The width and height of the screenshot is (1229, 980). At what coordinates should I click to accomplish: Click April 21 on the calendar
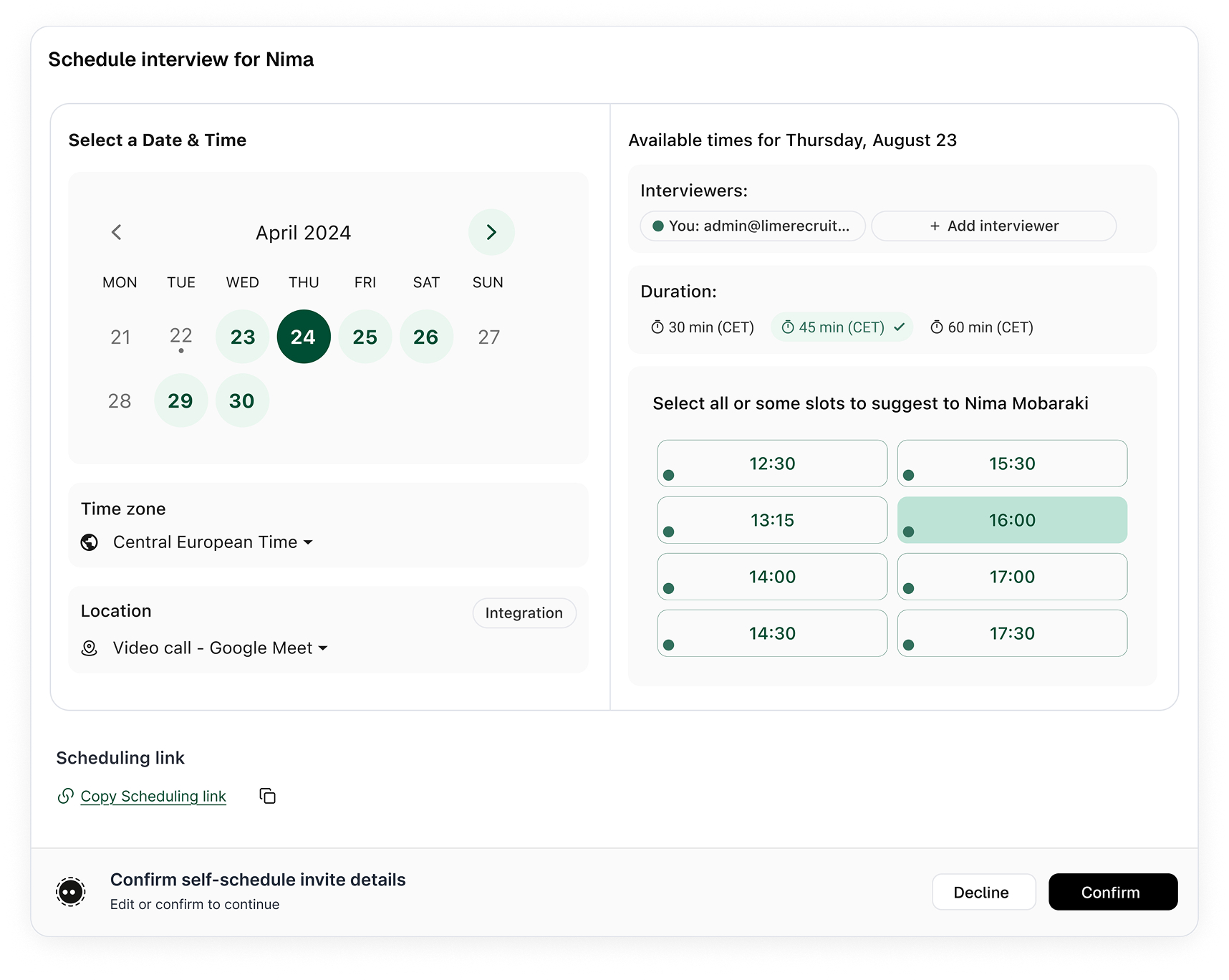[120, 337]
